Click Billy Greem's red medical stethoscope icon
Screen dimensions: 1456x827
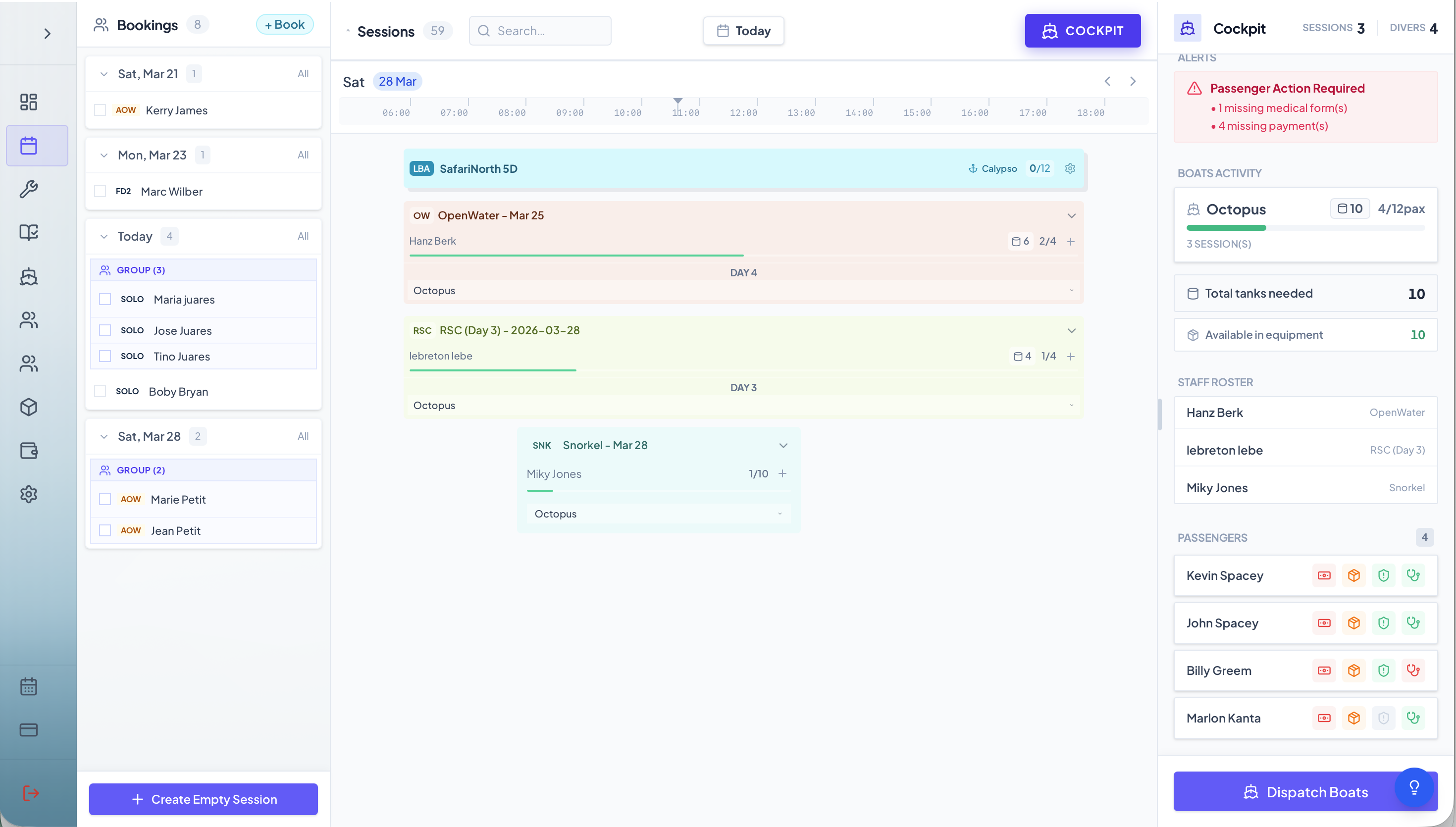point(1413,670)
